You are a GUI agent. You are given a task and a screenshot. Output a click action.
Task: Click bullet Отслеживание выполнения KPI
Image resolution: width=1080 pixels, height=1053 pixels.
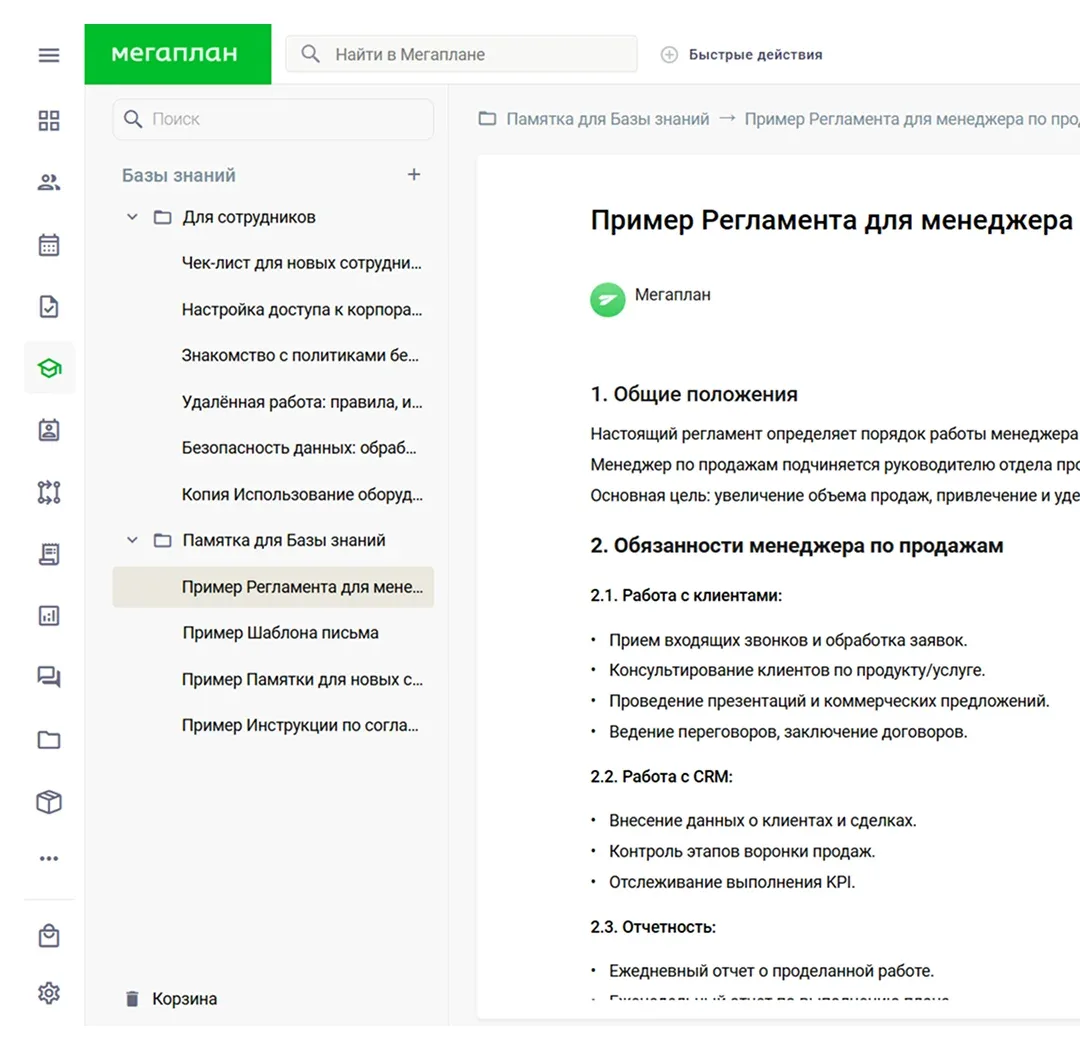pyautogui.click(x=731, y=882)
